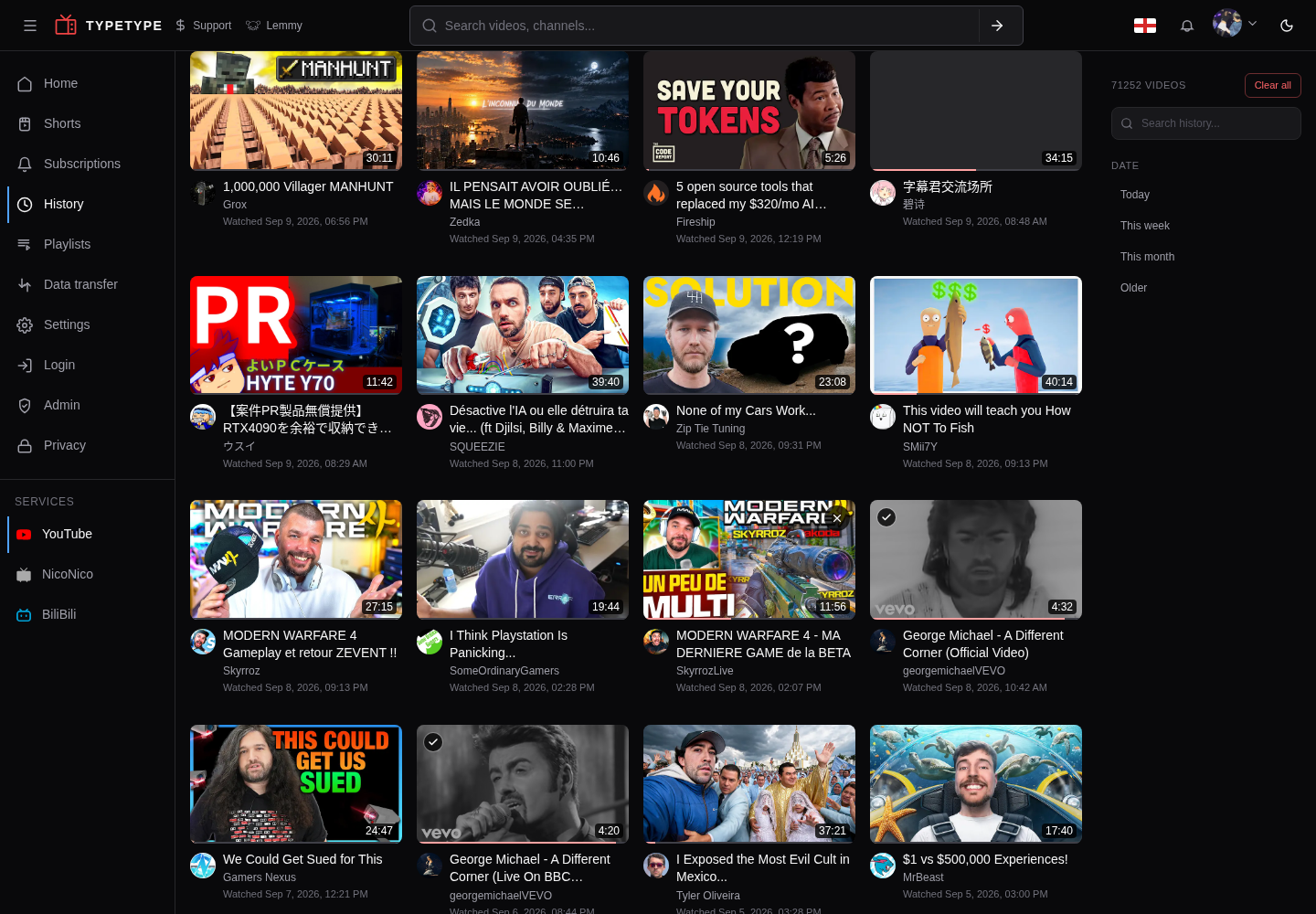Image resolution: width=1316 pixels, height=914 pixels.
Task: Remove MODERN WARFARE 4 BETA video from history
Action: (837, 518)
